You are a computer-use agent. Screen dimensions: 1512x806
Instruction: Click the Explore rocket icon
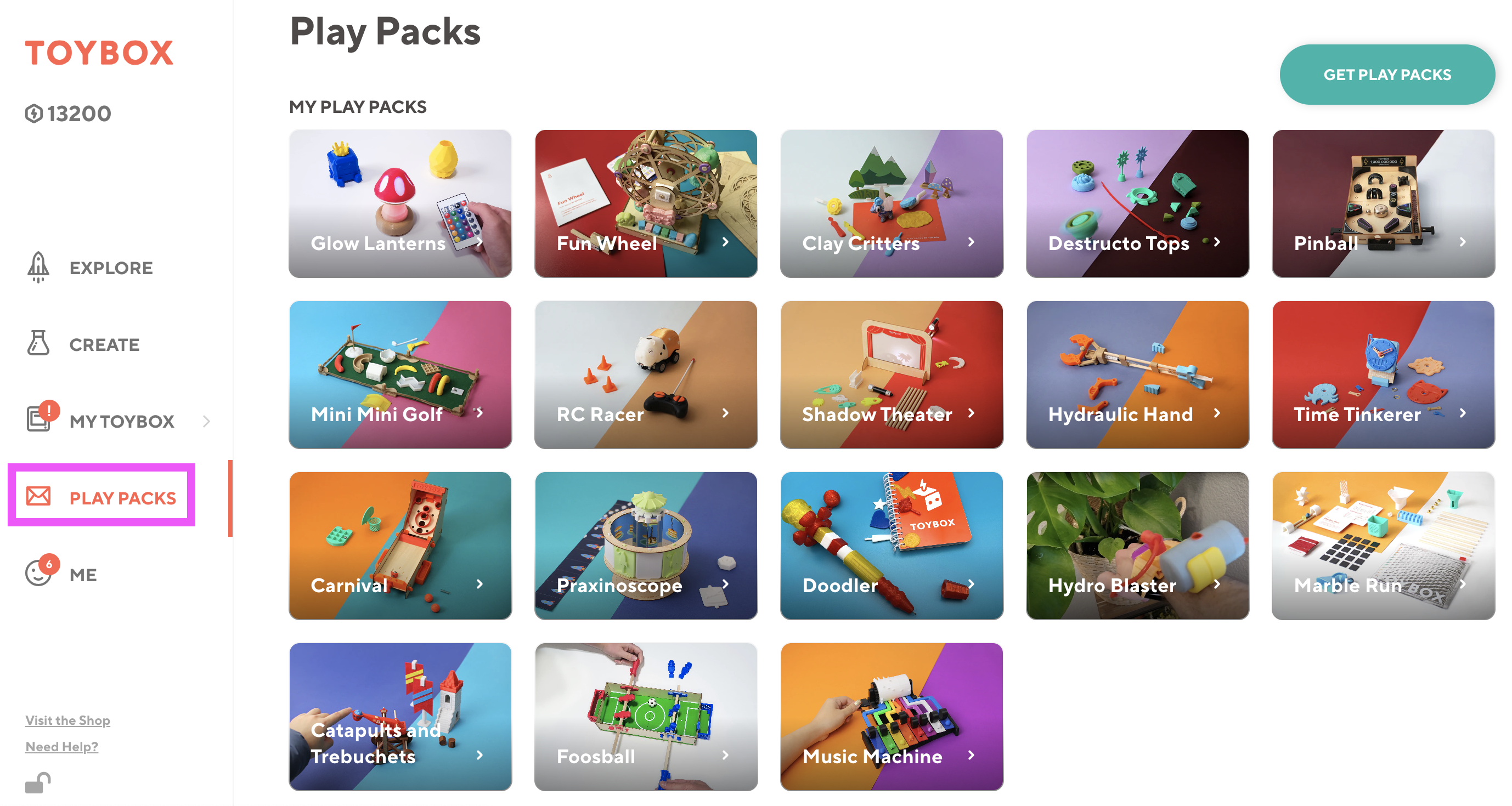[x=38, y=268]
